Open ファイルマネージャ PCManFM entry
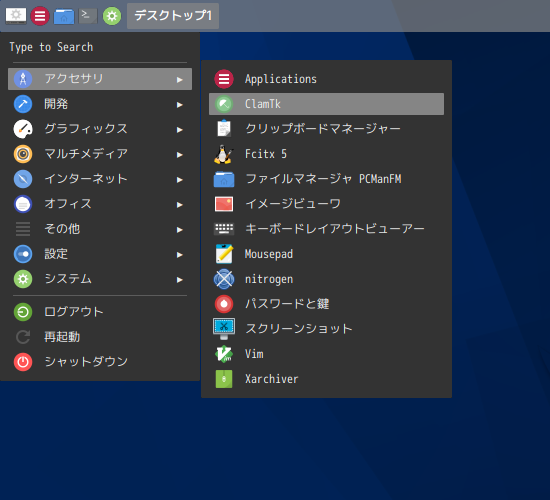This screenshot has height=500, width=550. (x=326, y=179)
